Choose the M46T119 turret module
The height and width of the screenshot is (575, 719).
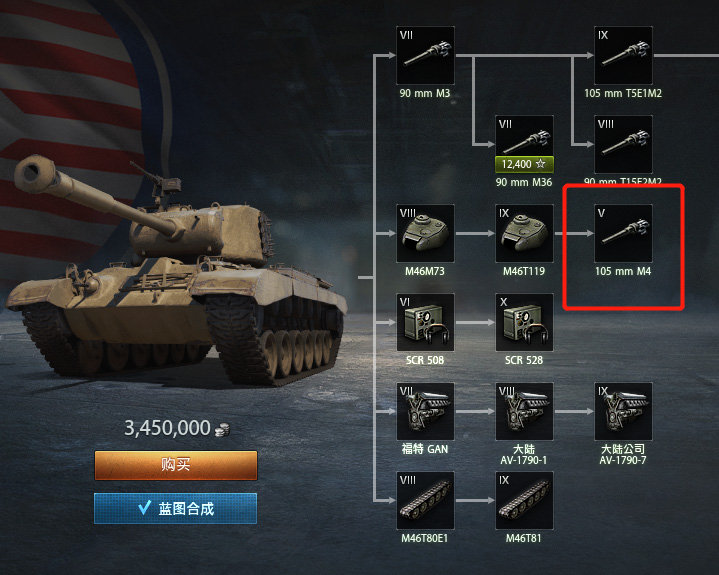click(x=524, y=233)
